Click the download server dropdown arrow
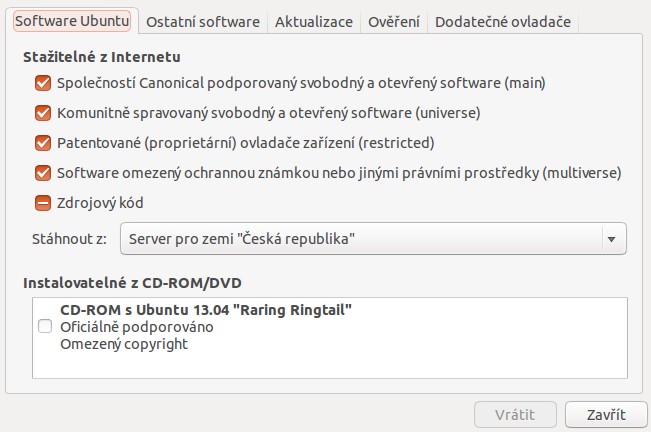This screenshot has height=432, width=651. [x=610, y=239]
